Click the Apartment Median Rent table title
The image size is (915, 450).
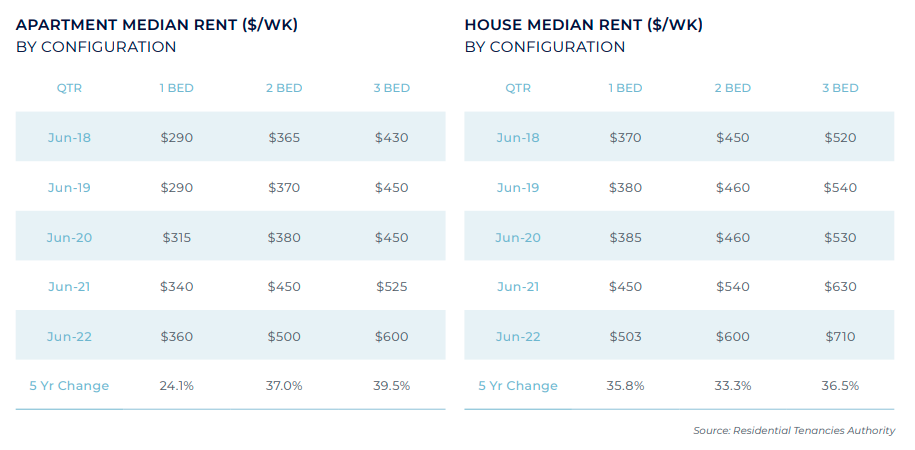click(157, 25)
